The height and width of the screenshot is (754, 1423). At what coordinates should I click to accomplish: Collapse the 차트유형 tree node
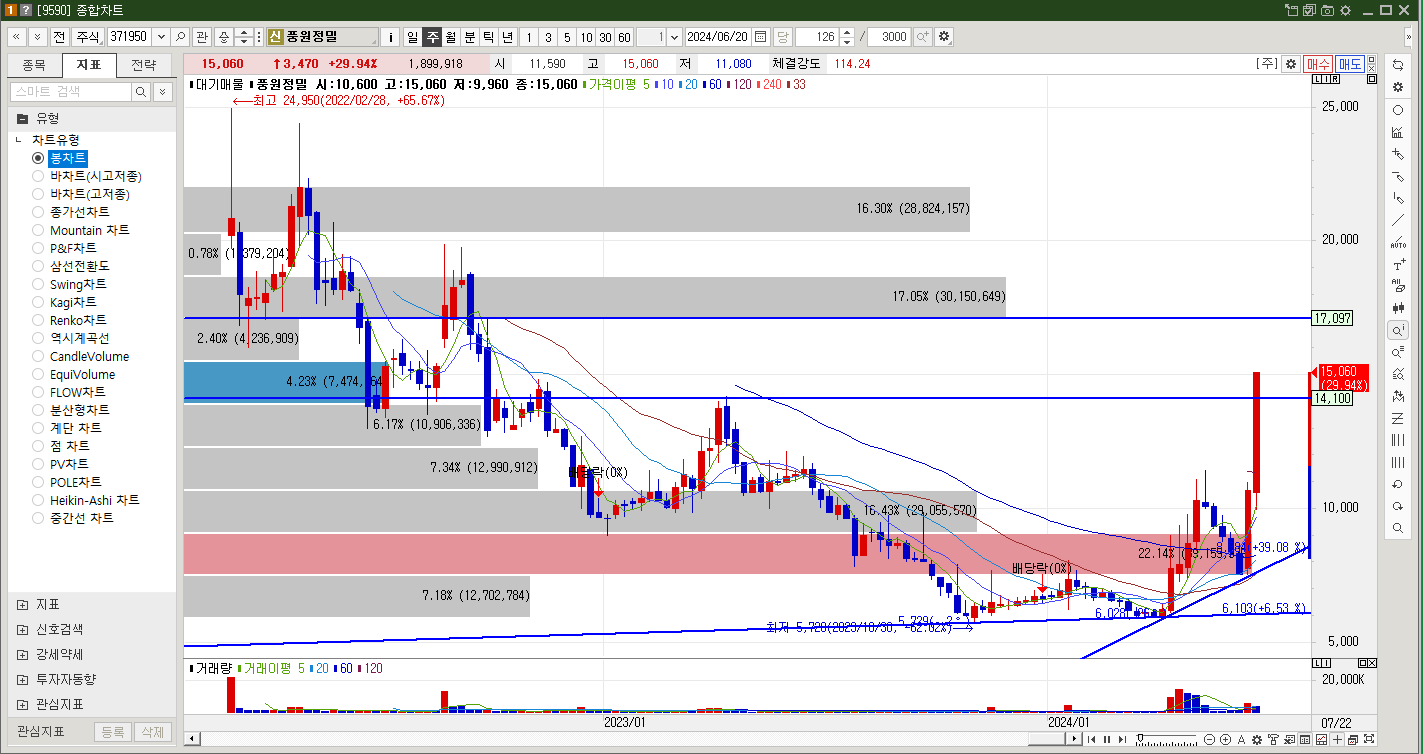(x=19, y=140)
